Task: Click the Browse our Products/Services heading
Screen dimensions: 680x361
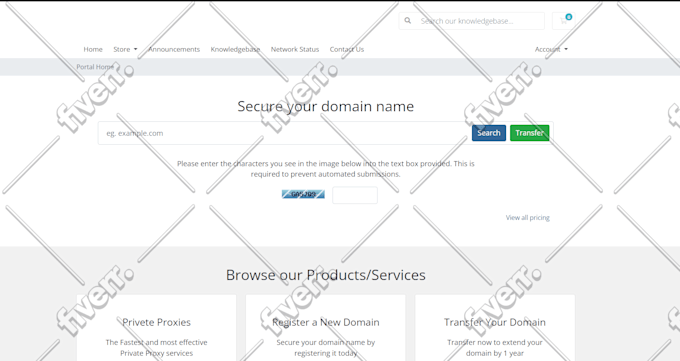Action: [326, 275]
